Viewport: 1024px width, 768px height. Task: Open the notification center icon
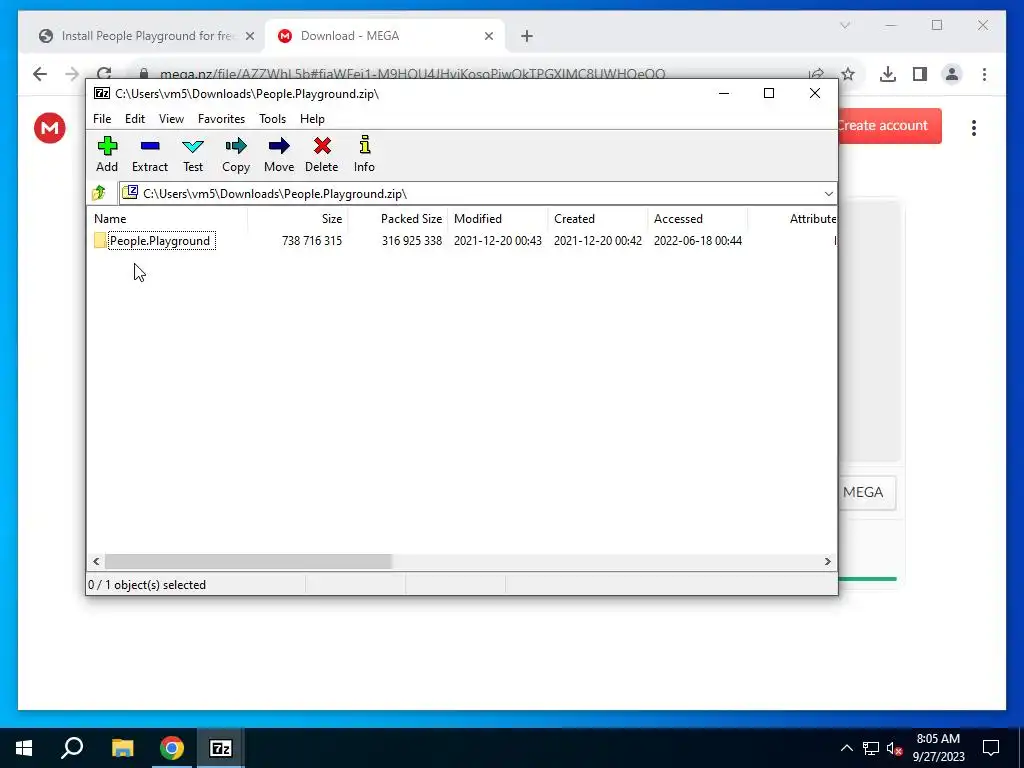point(991,748)
